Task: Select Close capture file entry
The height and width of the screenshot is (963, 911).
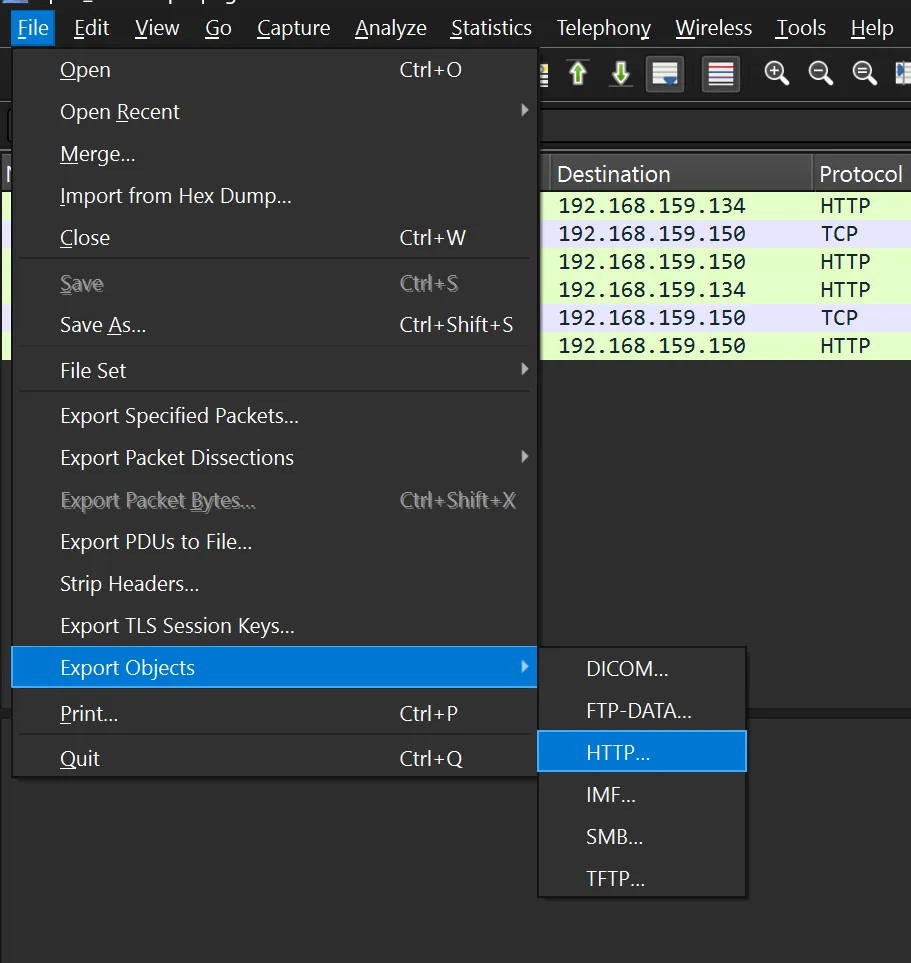Action: pos(274,238)
